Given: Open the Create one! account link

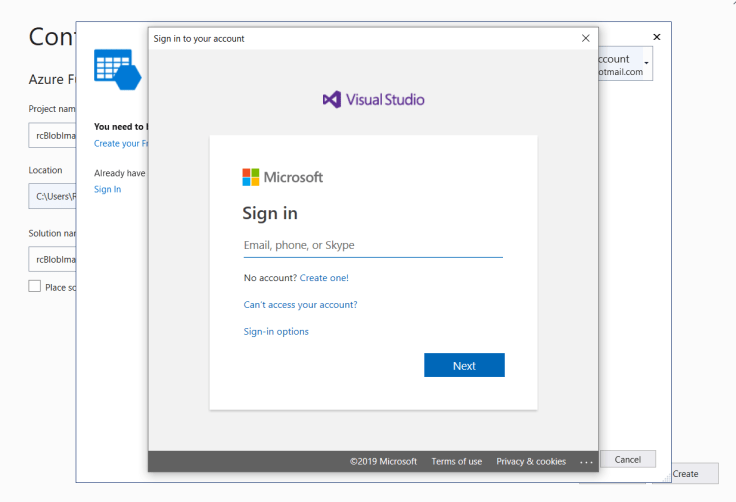Looking at the screenshot, I should coord(324,278).
